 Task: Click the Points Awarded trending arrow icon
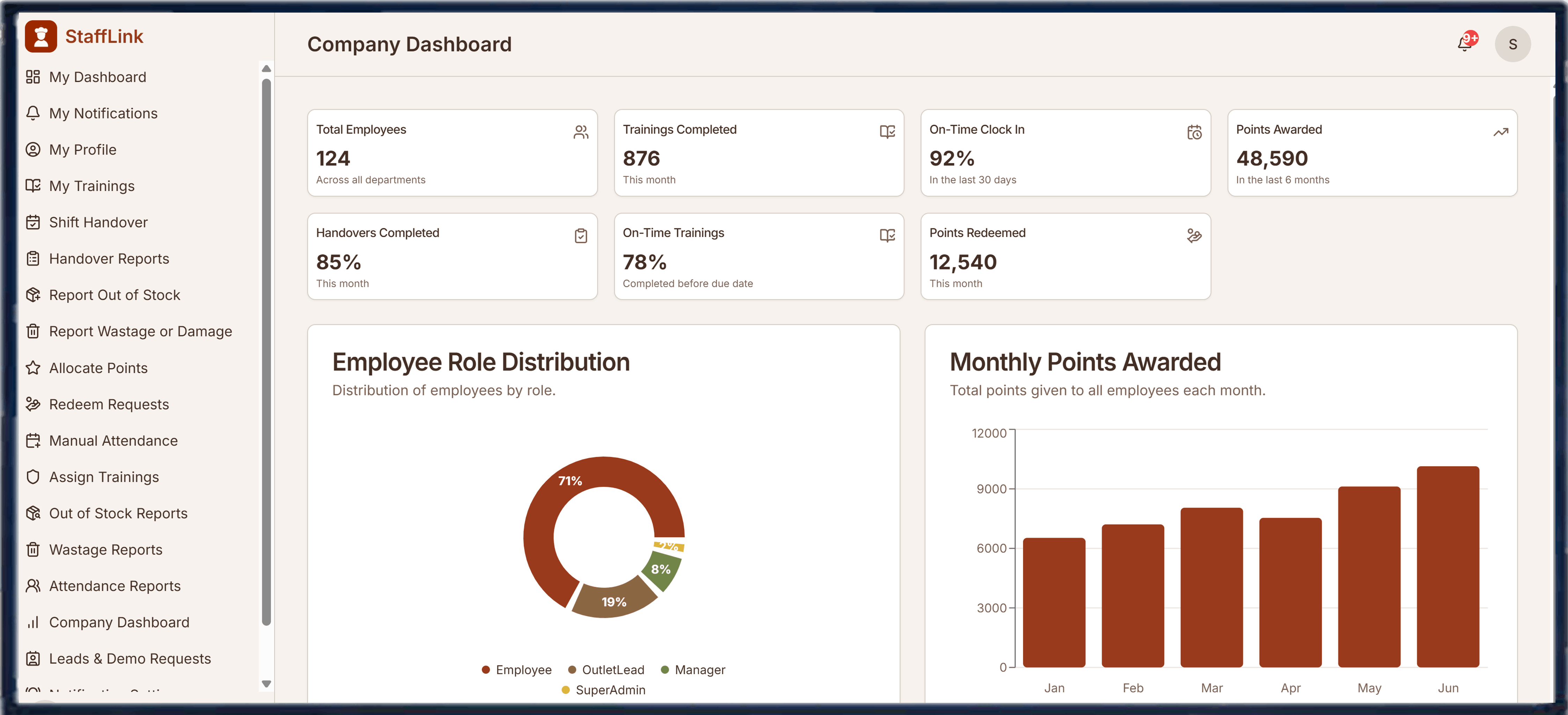pyautogui.click(x=1501, y=132)
